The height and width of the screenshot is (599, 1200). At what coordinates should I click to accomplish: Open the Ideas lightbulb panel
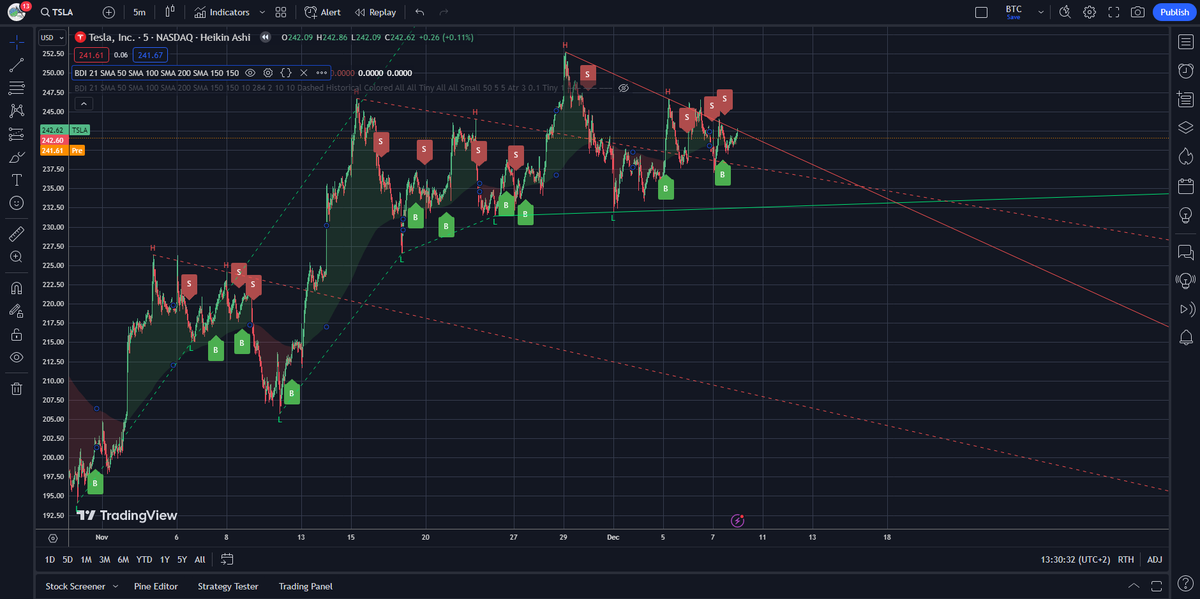click(1186, 214)
